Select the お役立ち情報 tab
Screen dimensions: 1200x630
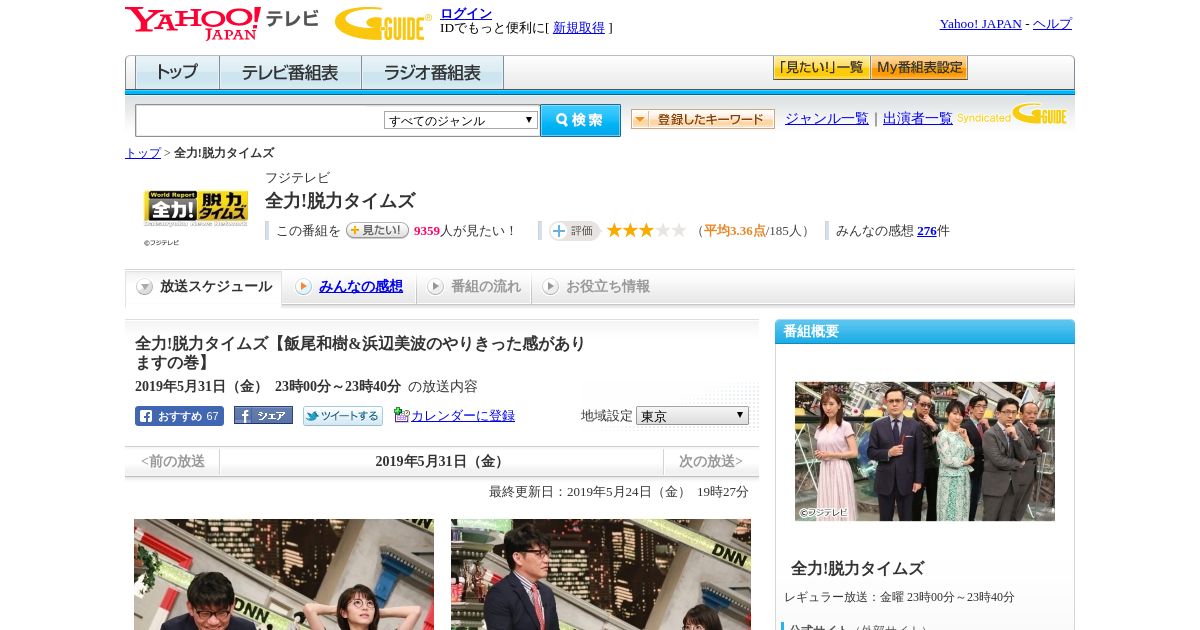point(597,287)
